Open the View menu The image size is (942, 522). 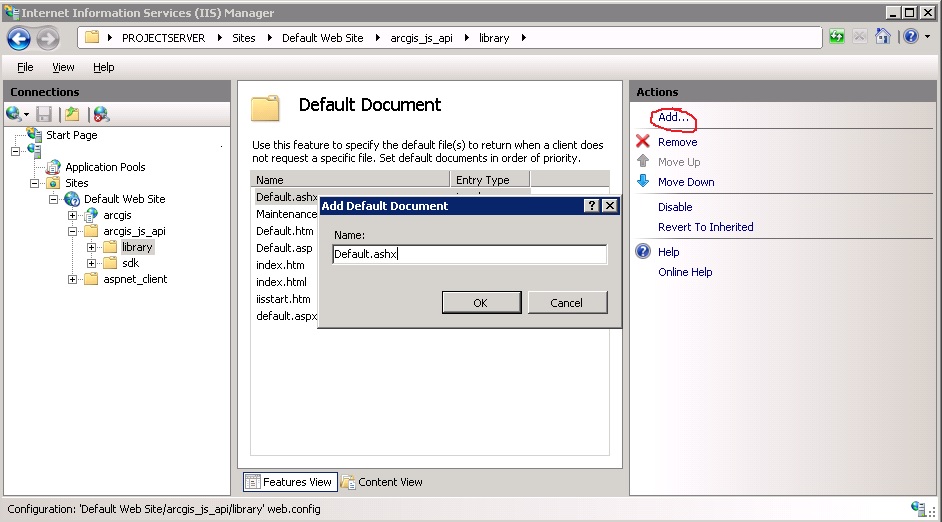click(x=63, y=67)
